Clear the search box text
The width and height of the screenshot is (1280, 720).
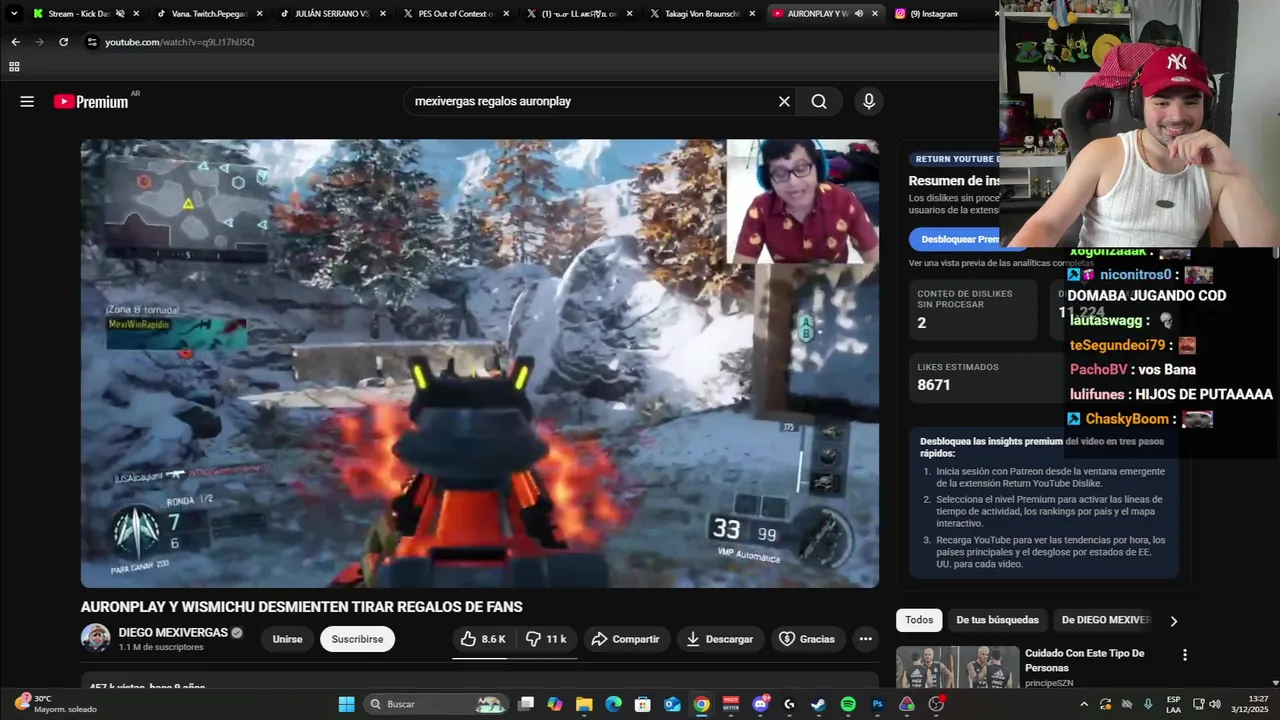click(784, 101)
